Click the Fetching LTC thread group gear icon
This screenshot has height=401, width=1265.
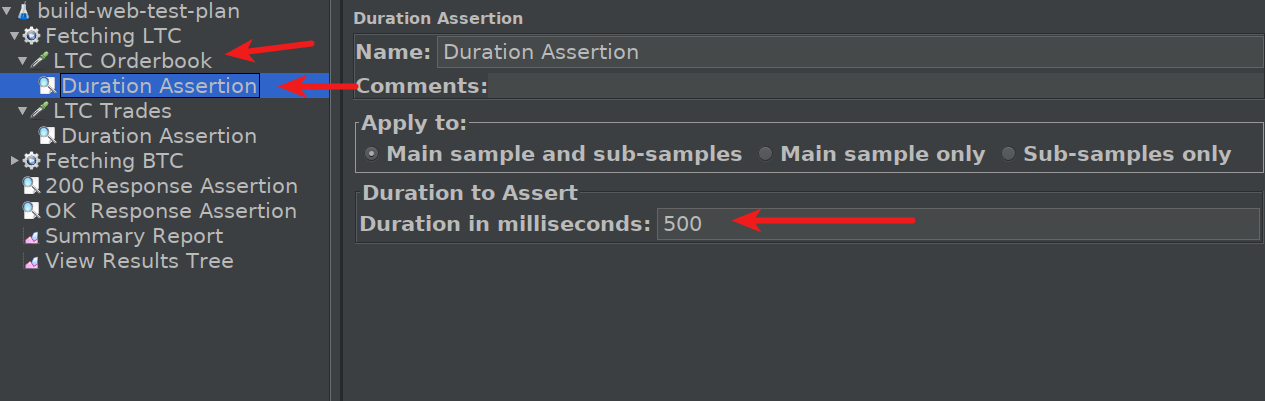(32, 36)
